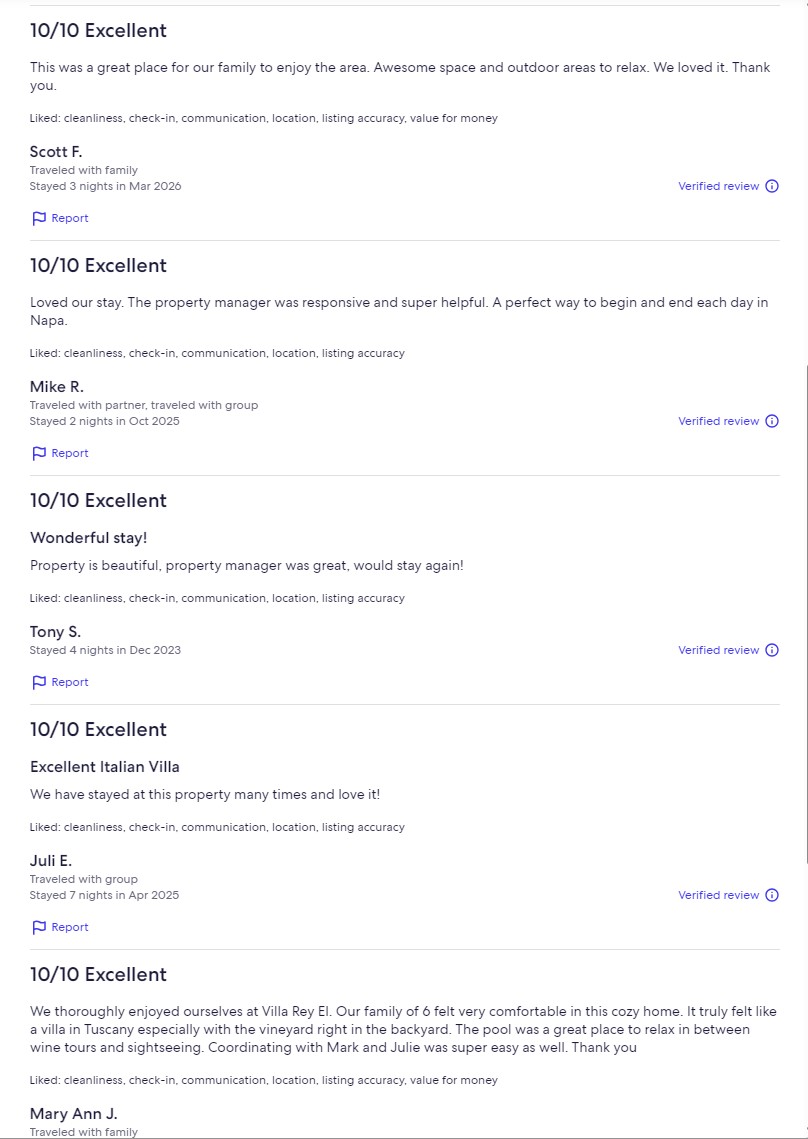Click info icon beside Tony S.'s verified review
Image resolution: width=808 pixels, height=1139 pixels.
[x=772, y=650]
